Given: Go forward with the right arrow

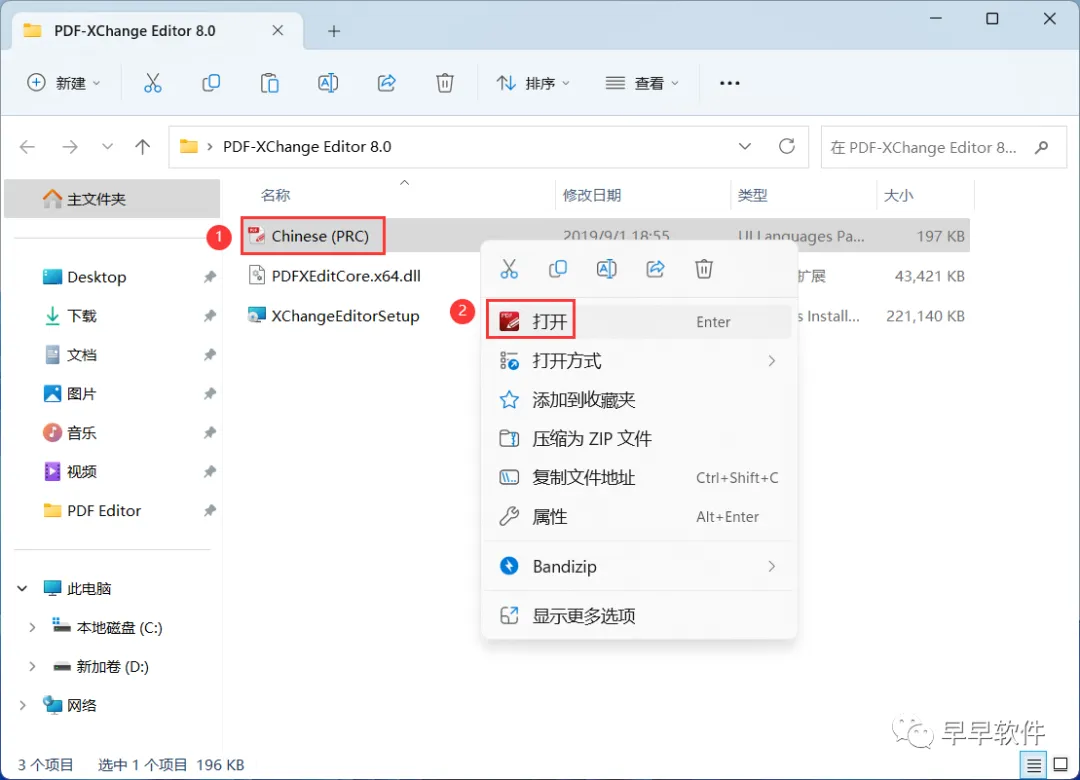Looking at the screenshot, I should click(x=70, y=147).
